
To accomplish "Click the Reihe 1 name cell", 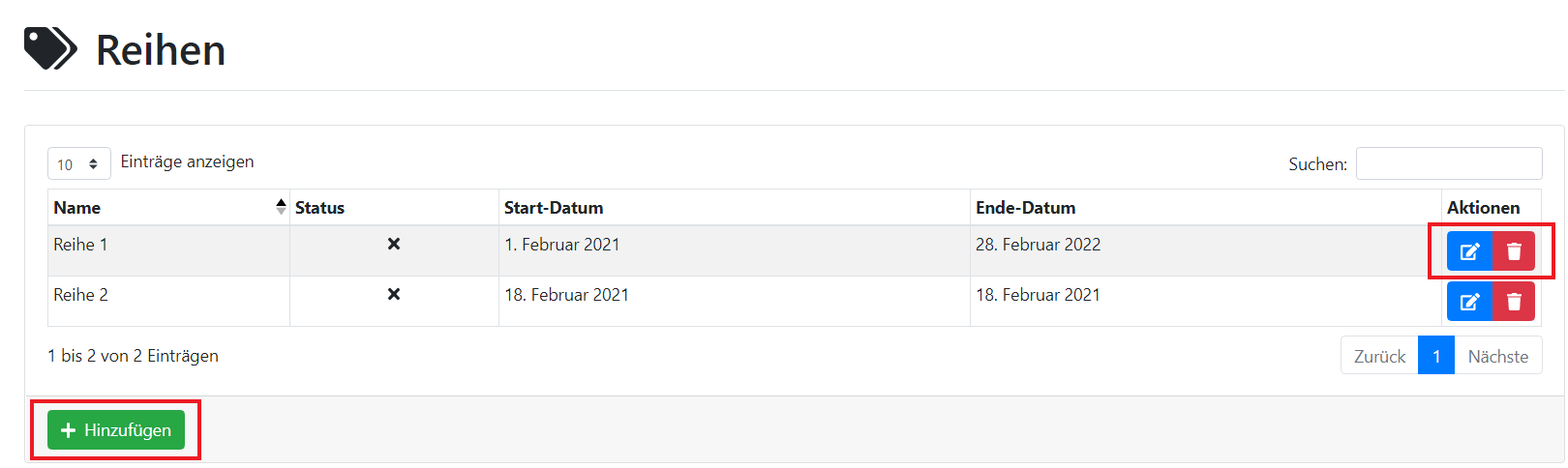I will pos(81,245).
